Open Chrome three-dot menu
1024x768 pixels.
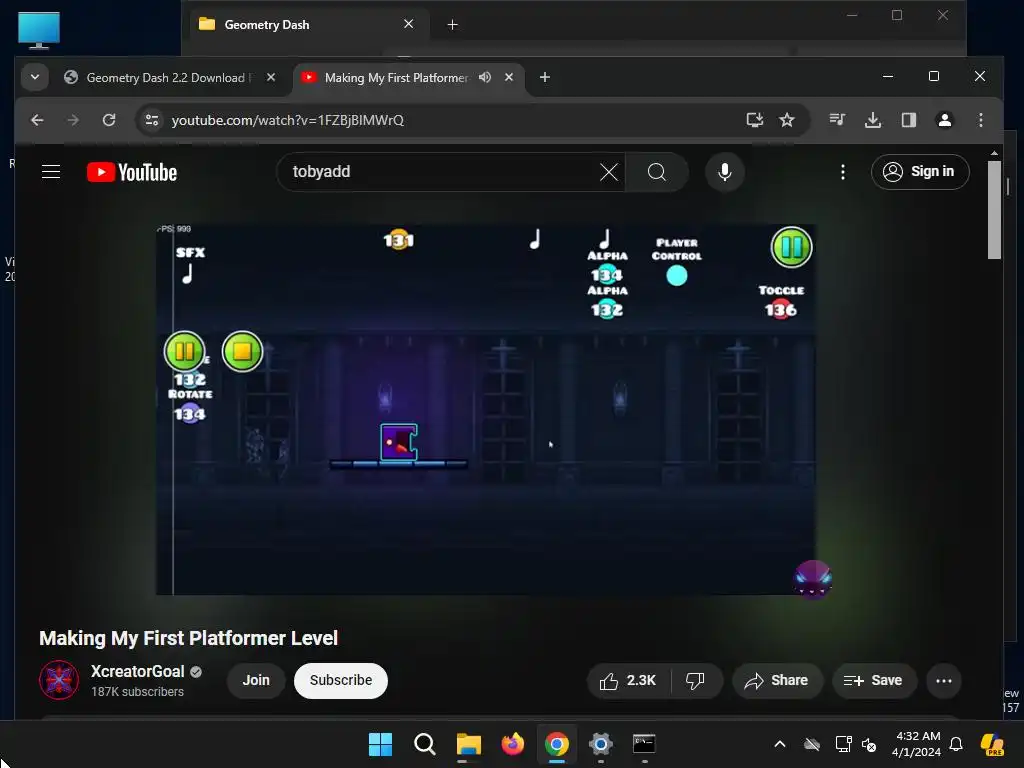pyautogui.click(x=980, y=120)
